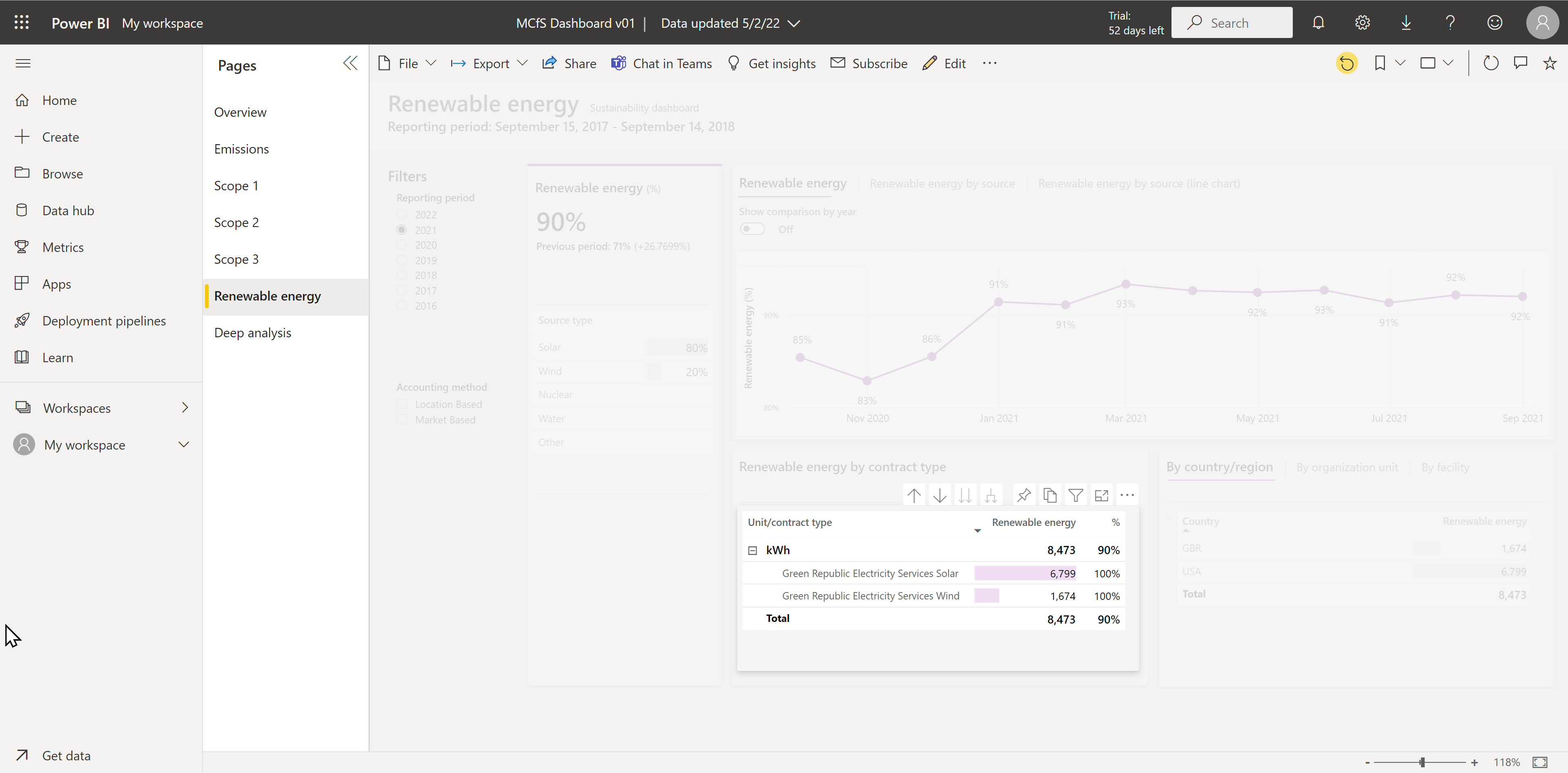This screenshot has width=1568, height=773.
Task: Open the table in focus mode
Action: [1101, 495]
